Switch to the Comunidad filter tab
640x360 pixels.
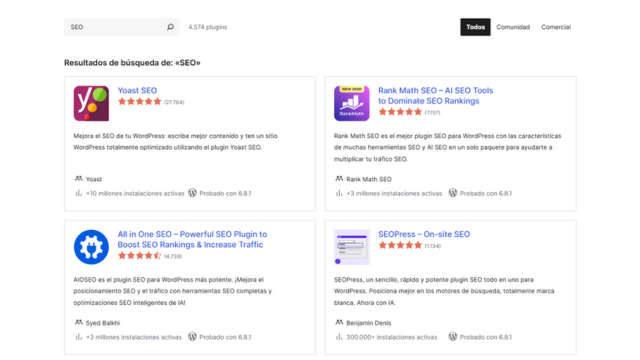pos(513,27)
